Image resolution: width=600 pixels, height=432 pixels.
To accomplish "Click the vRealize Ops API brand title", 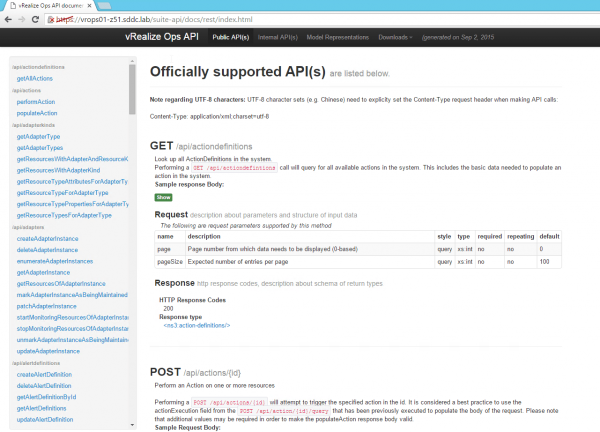I will (x=161, y=37).
